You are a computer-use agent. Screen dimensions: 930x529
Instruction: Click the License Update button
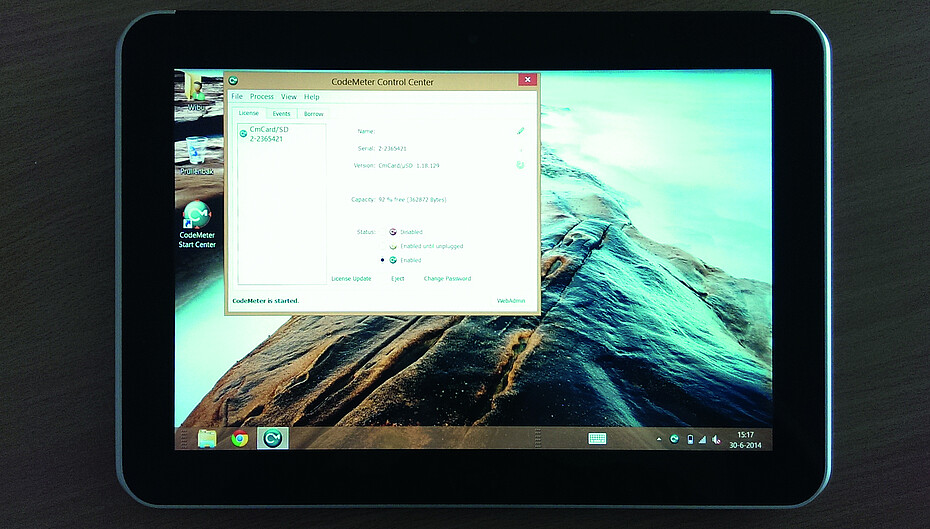pyautogui.click(x=351, y=279)
